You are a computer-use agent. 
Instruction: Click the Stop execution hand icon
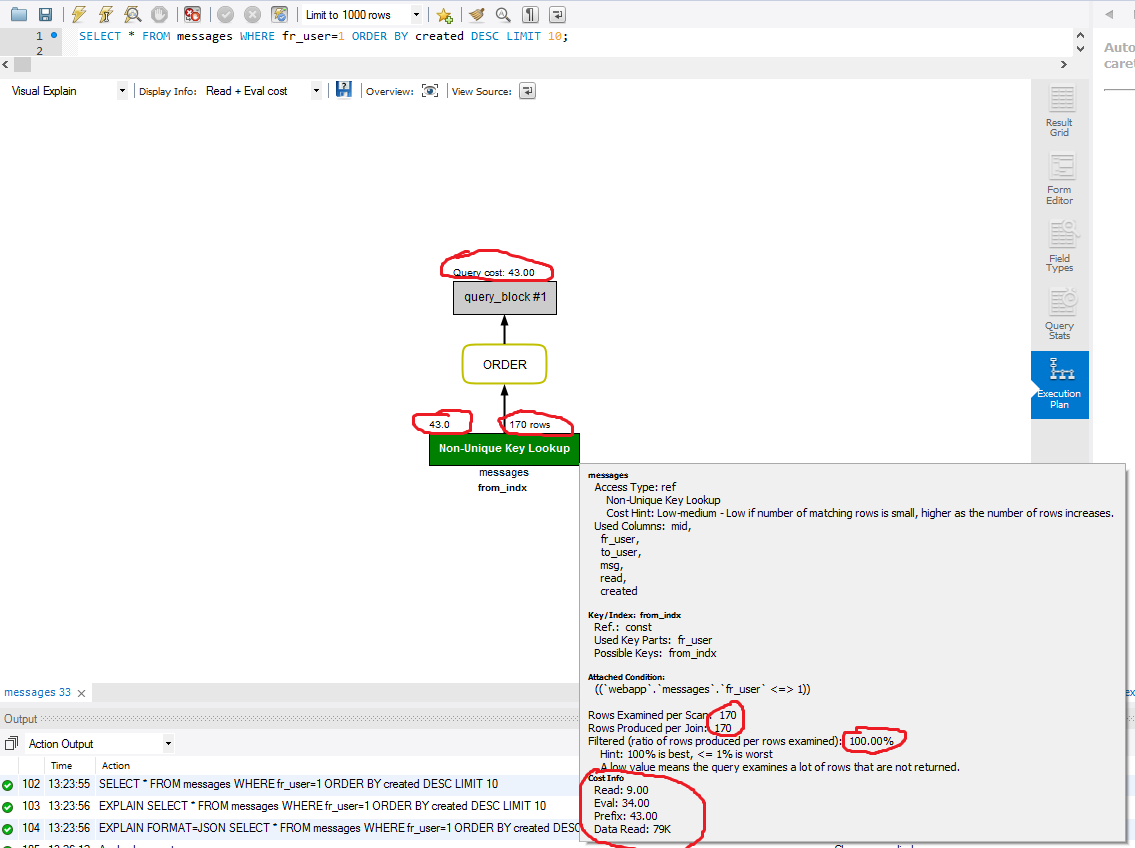(159, 14)
